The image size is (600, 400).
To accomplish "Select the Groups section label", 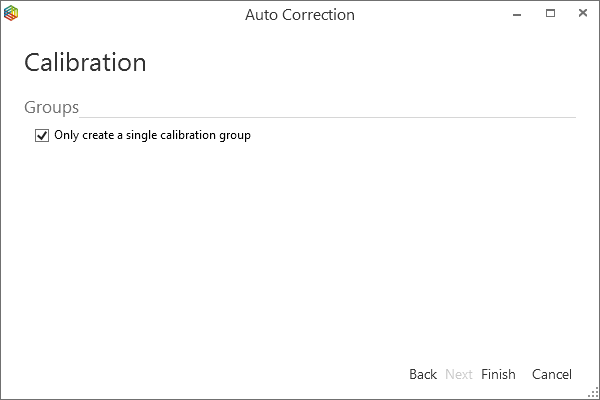I will tap(51, 107).
